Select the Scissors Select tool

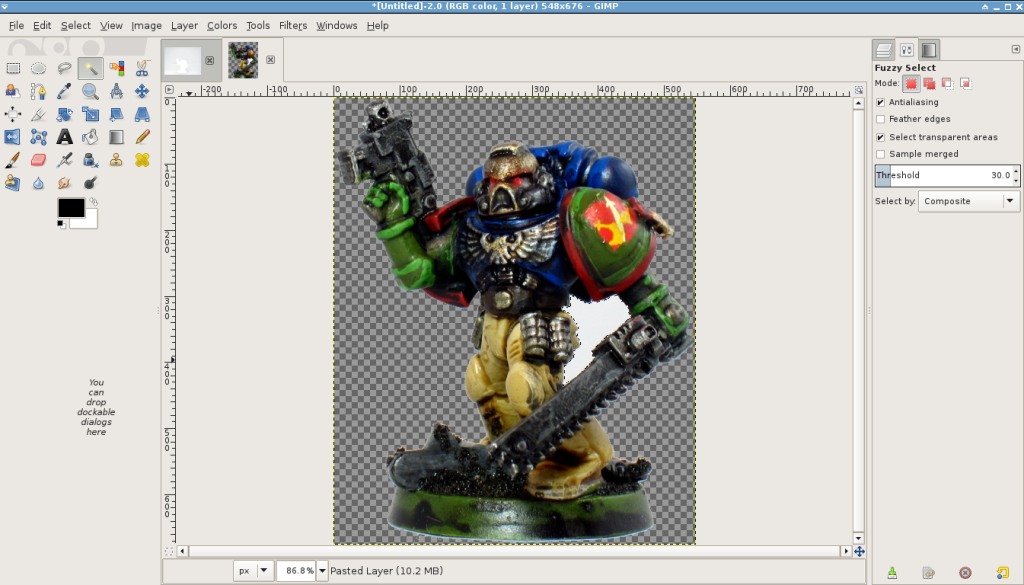(142, 68)
